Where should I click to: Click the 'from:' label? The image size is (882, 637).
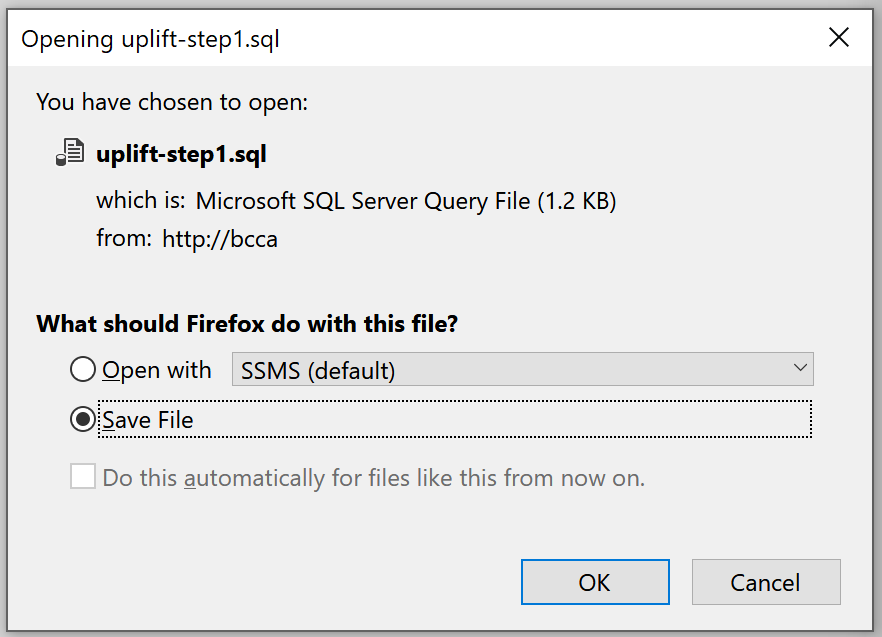124,239
